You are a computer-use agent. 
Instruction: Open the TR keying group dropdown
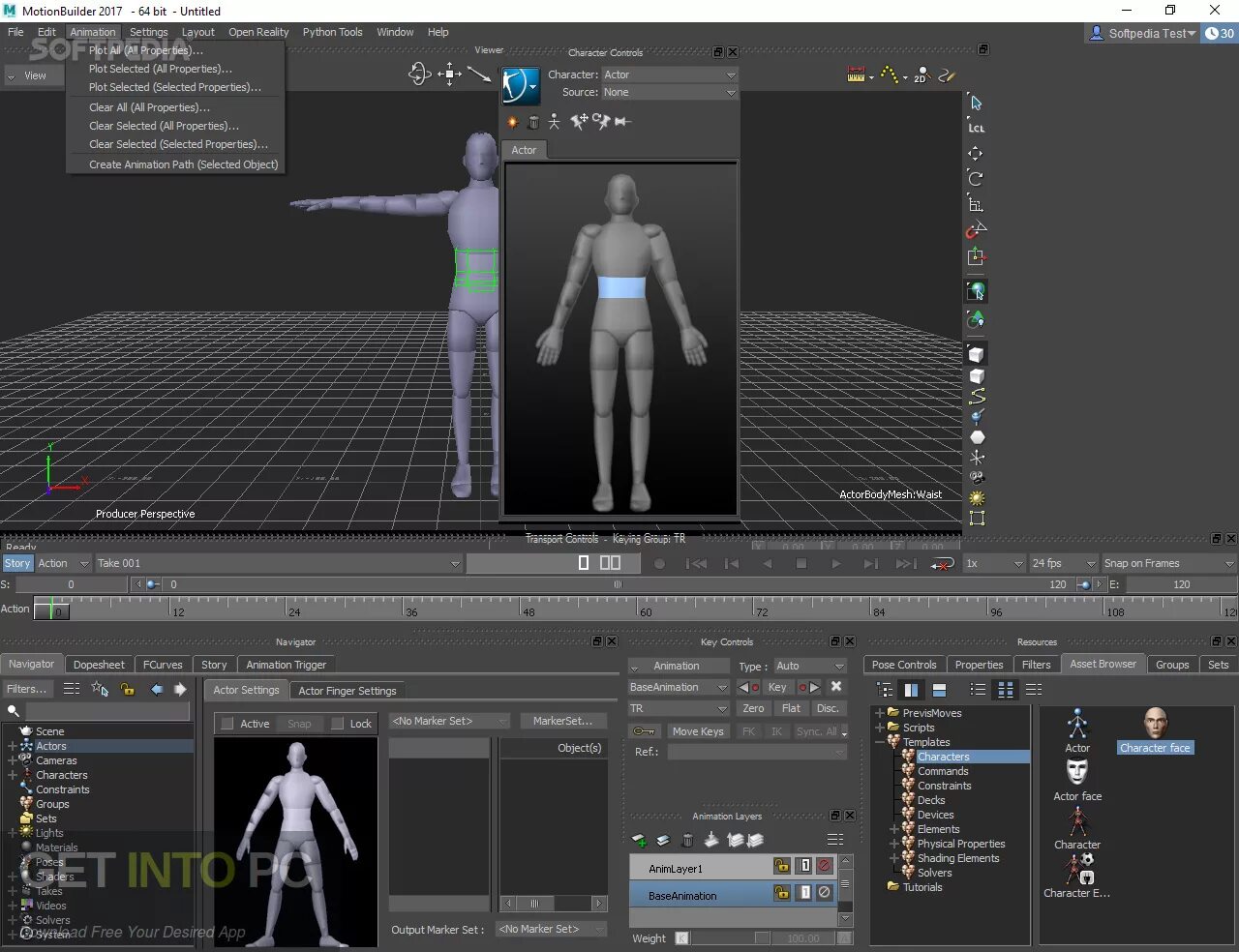tap(679, 708)
